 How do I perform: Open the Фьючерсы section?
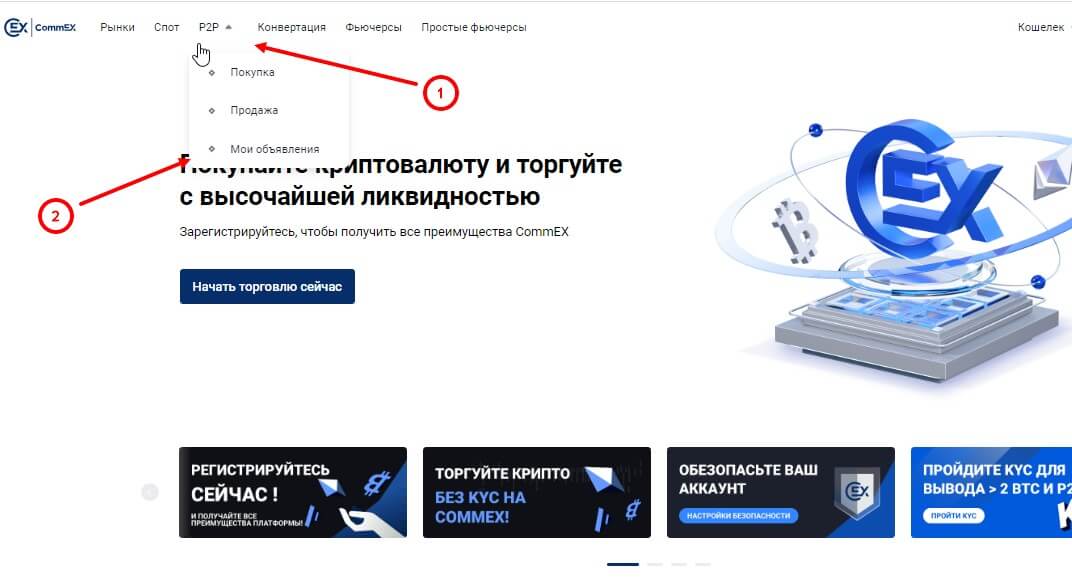coord(373,27)
